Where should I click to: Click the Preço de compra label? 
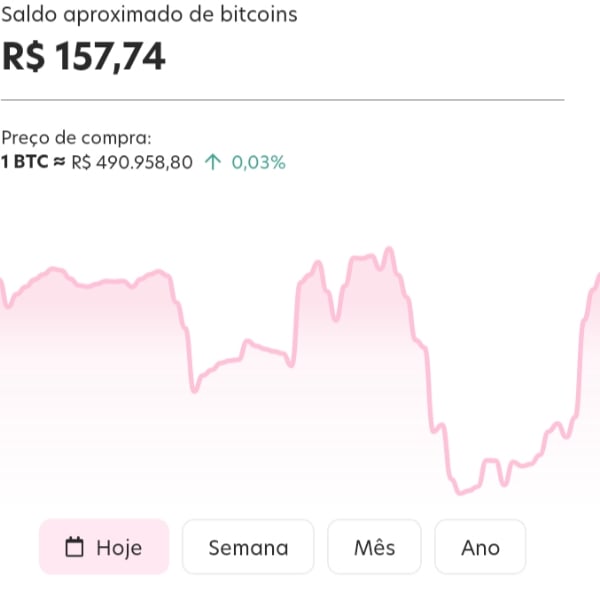(x=77, y=138)
